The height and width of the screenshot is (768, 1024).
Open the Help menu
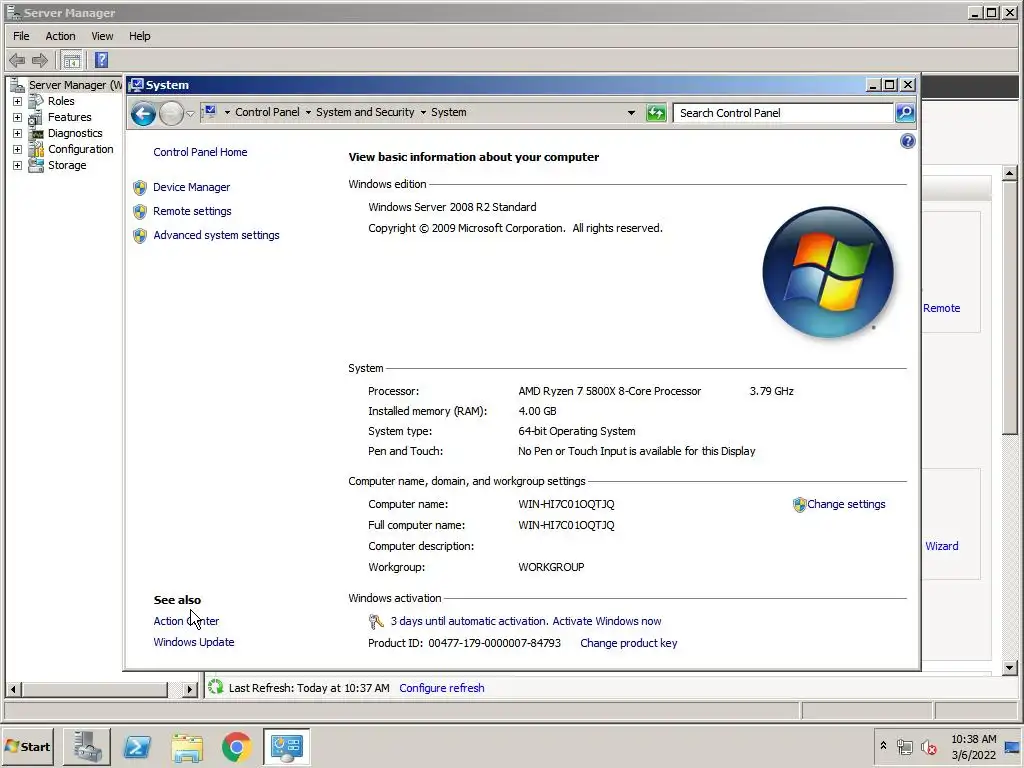[139, 36]
